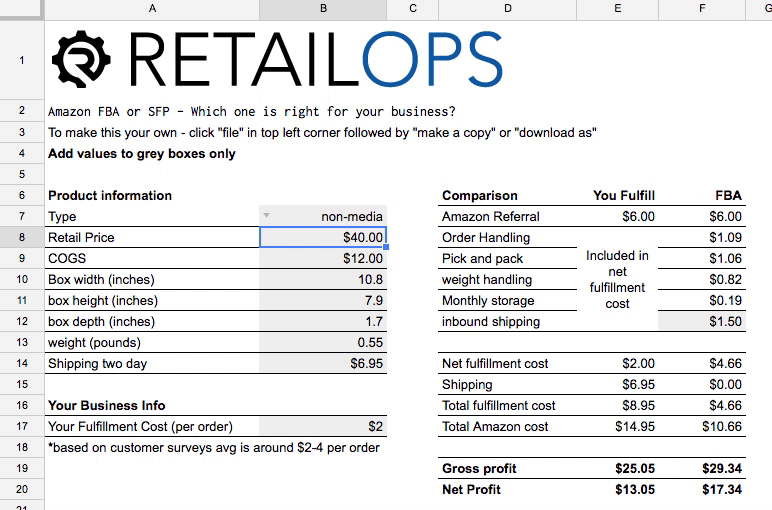Click Order Handling FBA value $1.09
The height and width of the screenshot is (510, 772).
coord(702,237)
